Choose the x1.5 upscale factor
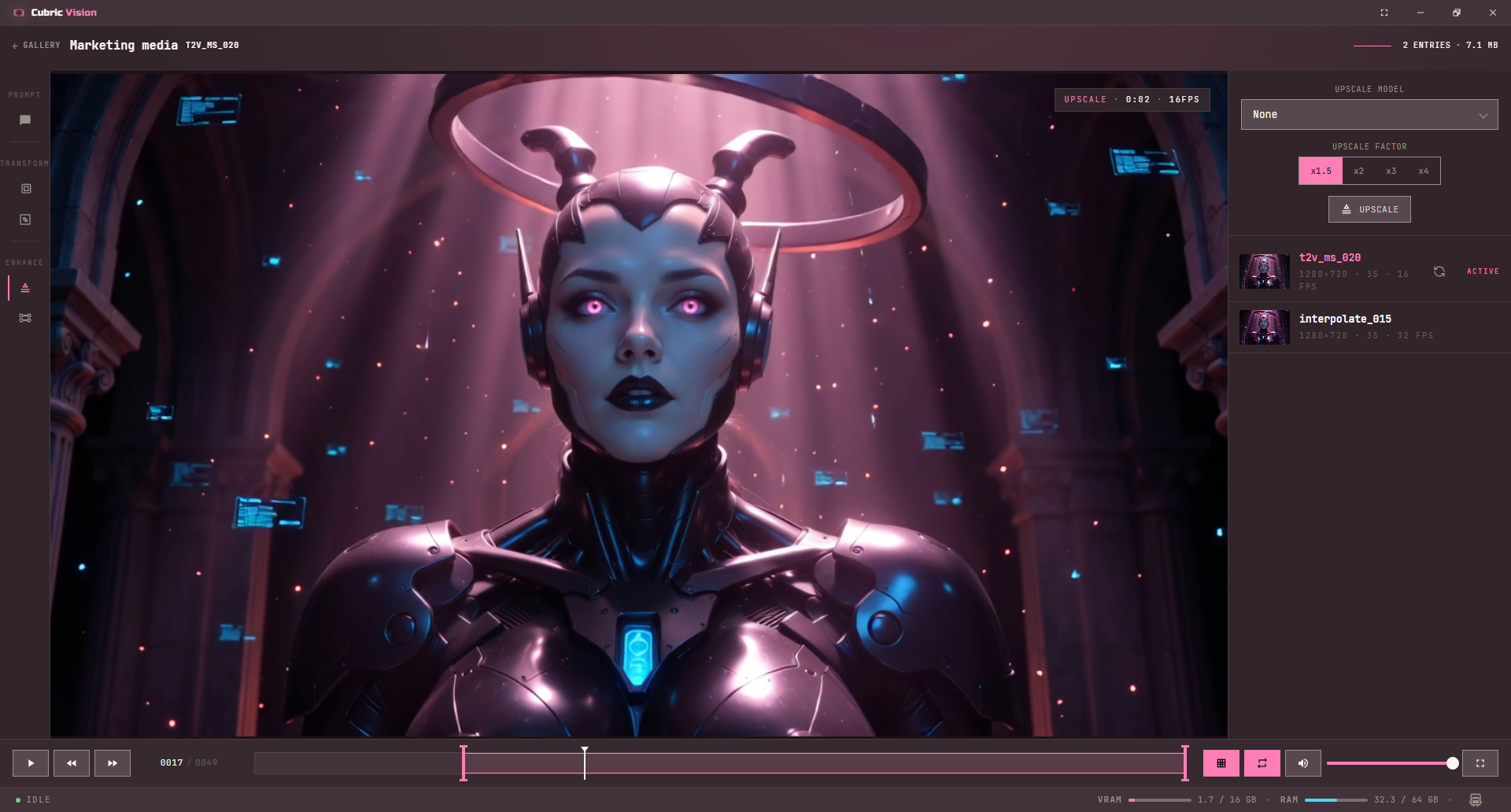This screenshot has height=812, width=1511. pos(1321,171)
